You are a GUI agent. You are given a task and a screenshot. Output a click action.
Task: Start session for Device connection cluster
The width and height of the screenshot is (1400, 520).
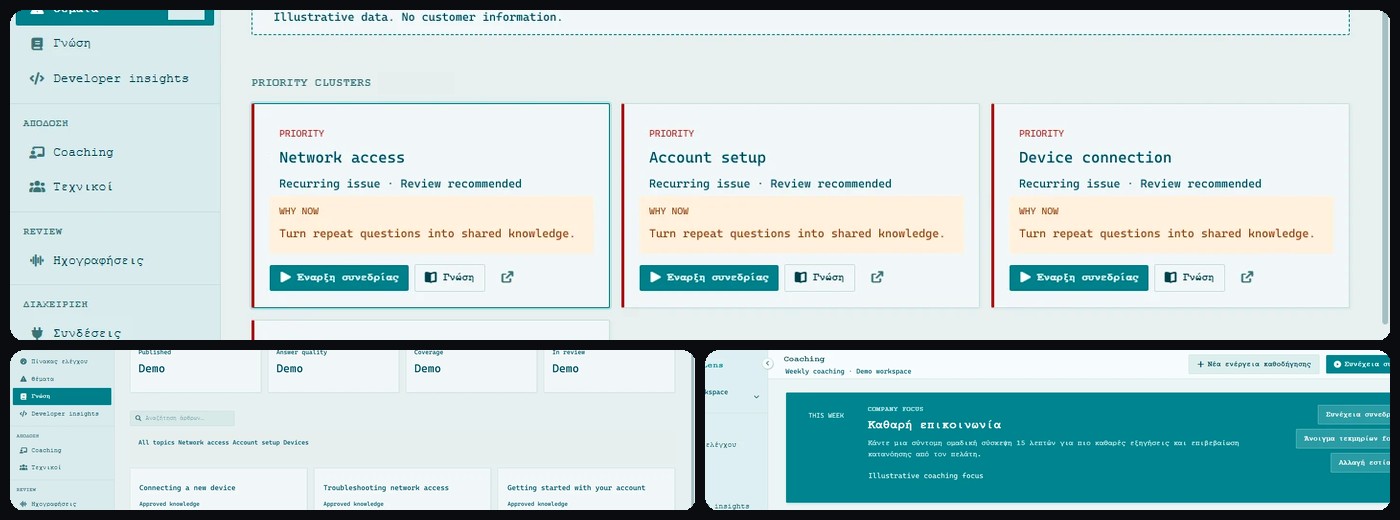pyautogui.click(x=1079, y=278)
